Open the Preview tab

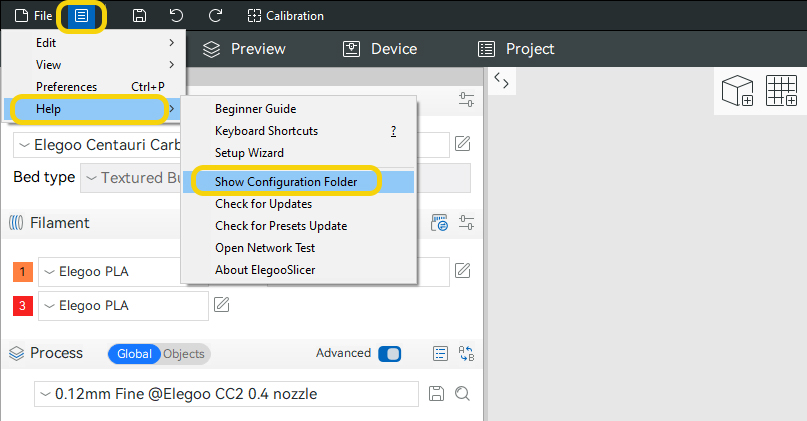pyautogui.click(x=244, y=49)
